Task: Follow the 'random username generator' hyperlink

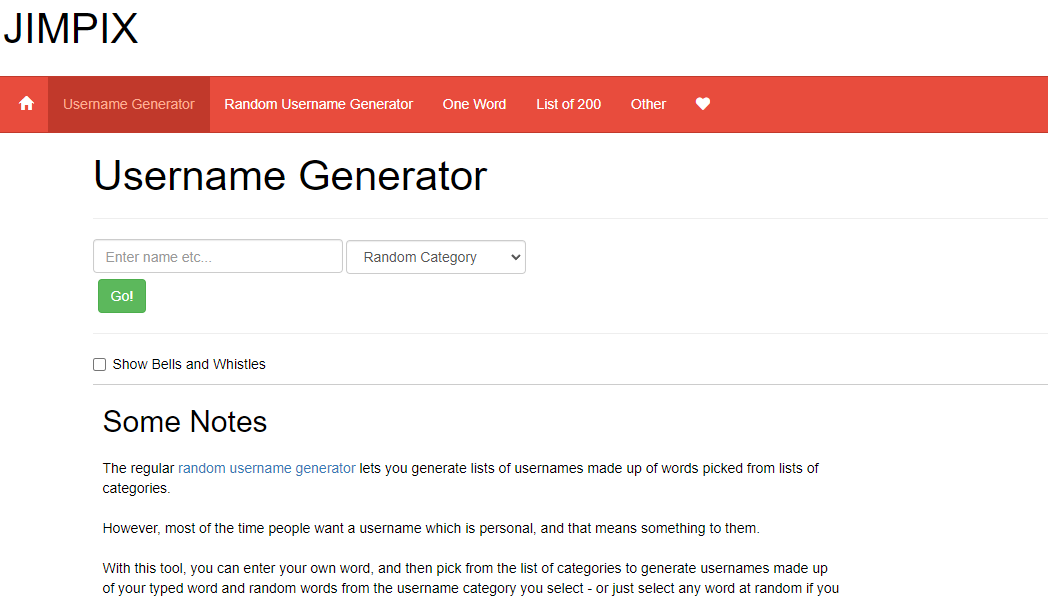Action: click(x=267, y=468)
